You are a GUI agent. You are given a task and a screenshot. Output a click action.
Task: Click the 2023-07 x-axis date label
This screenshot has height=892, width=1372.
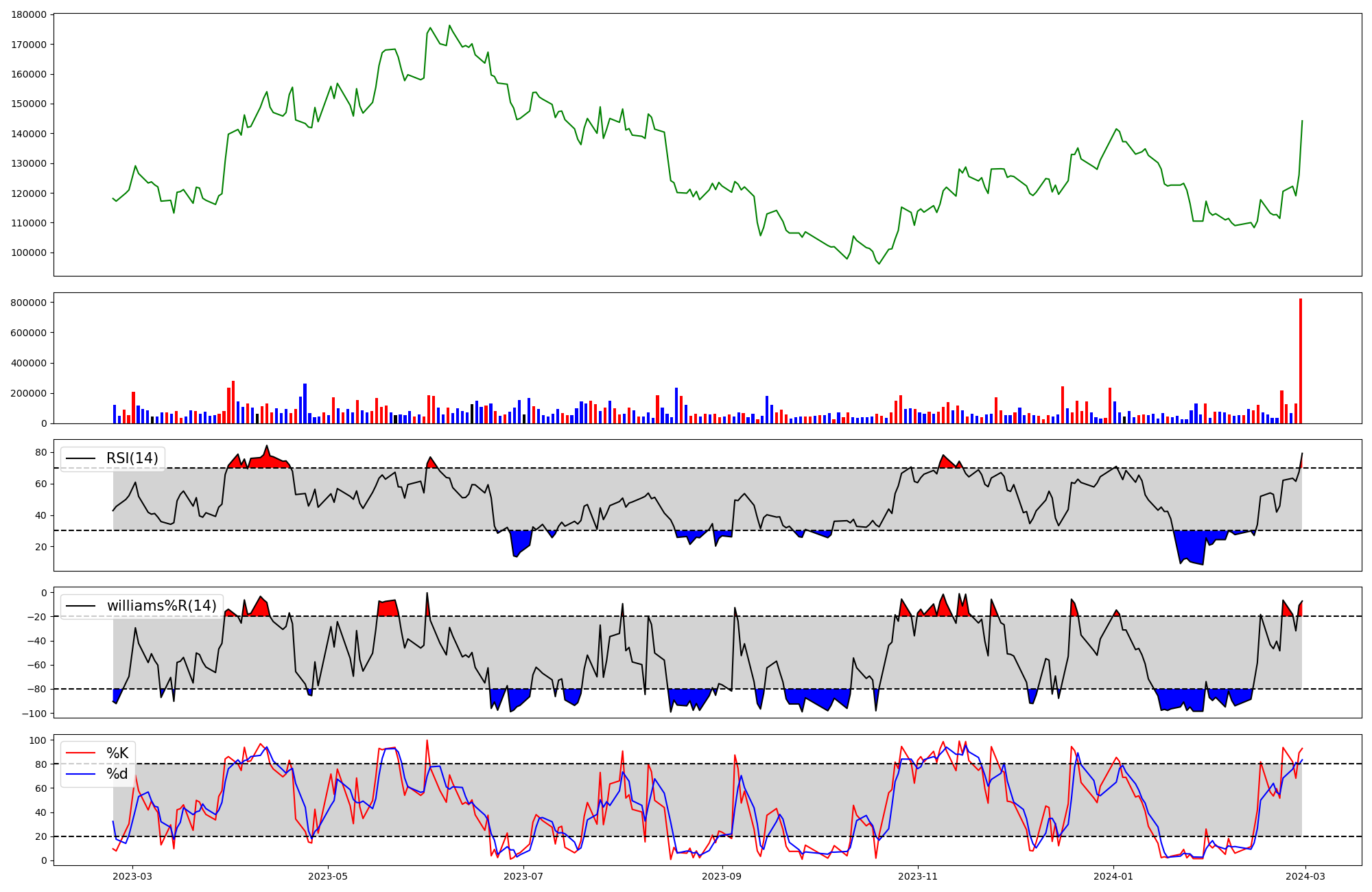[524, 876]
